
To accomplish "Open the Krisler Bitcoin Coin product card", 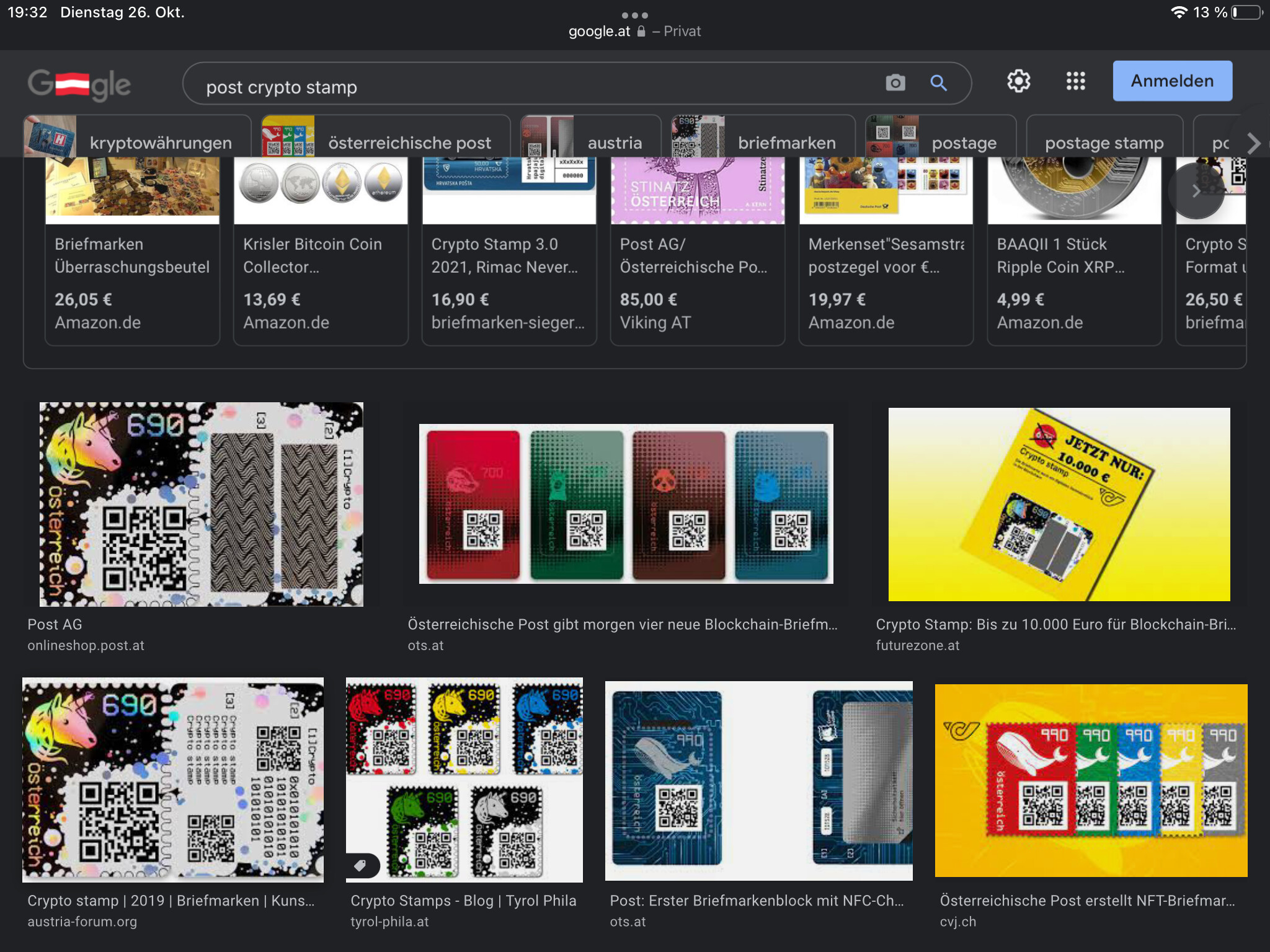I will coord(321,255).
